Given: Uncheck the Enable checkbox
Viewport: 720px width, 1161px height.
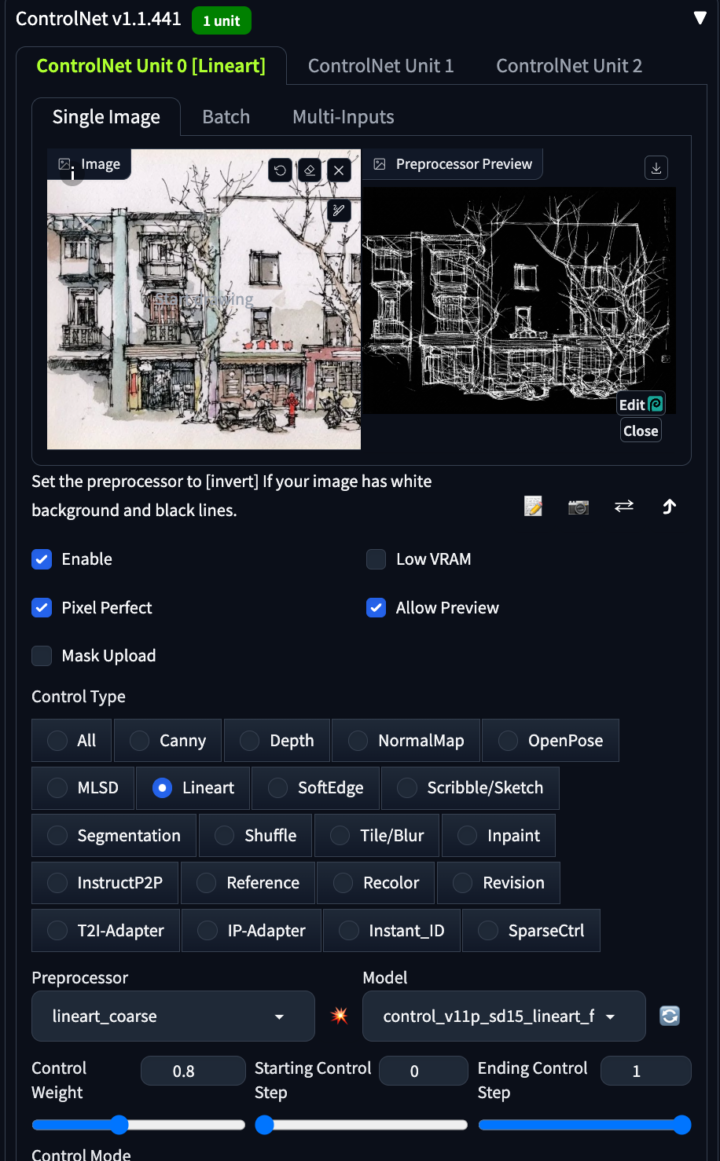Looking at the screenshot, I should click(42, 559).
